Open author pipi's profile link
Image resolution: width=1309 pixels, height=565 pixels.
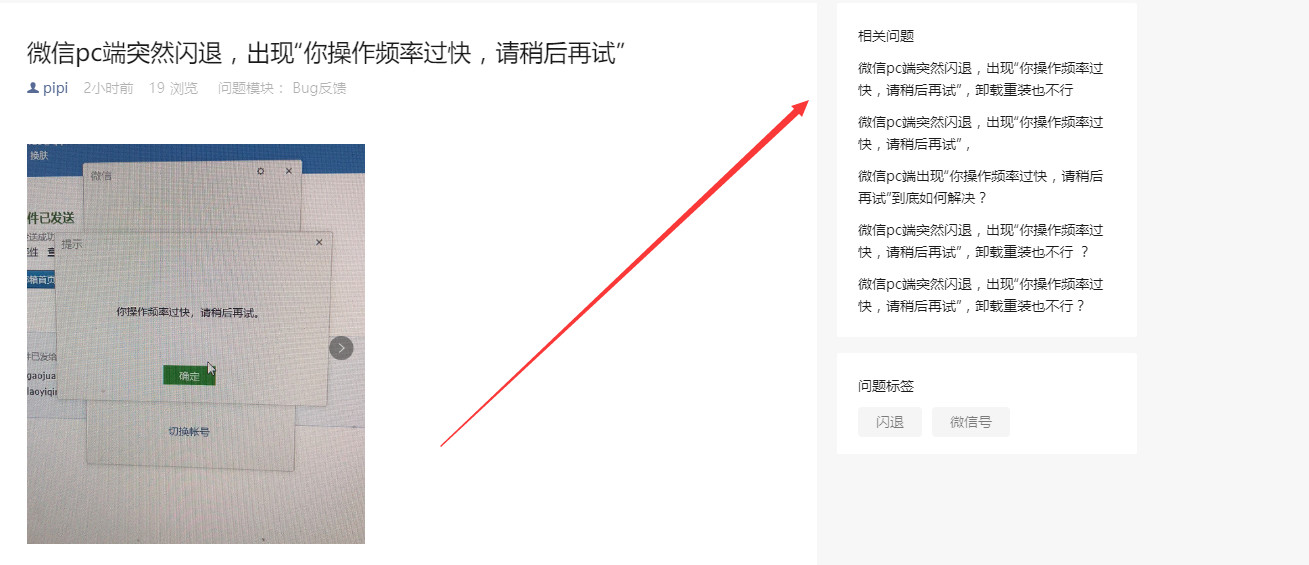pos(55,88)
